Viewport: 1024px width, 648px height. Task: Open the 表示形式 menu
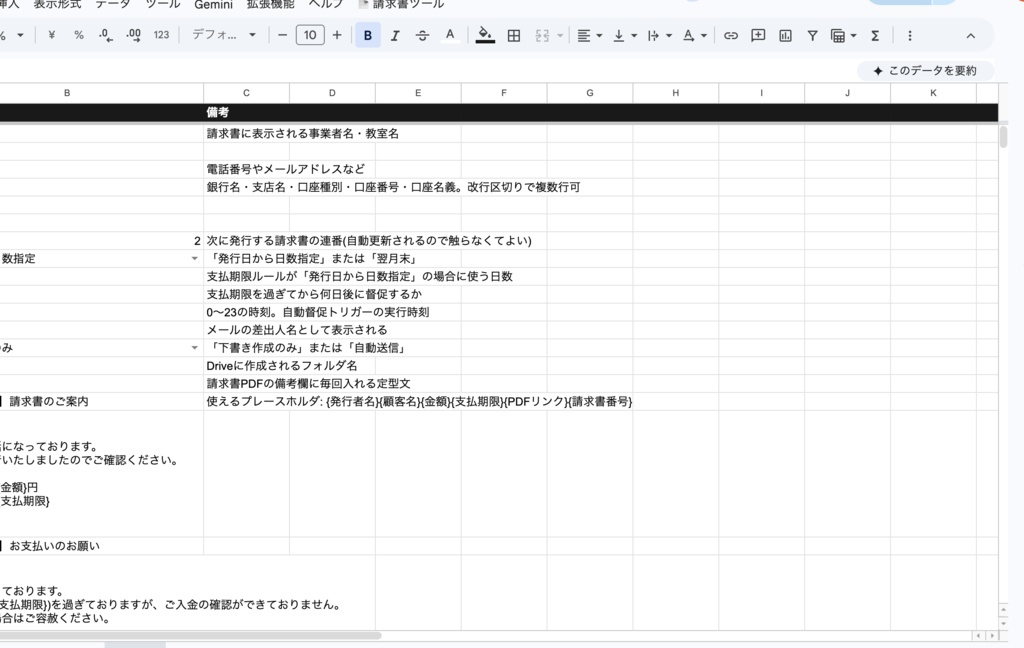(x=57, y=4)
